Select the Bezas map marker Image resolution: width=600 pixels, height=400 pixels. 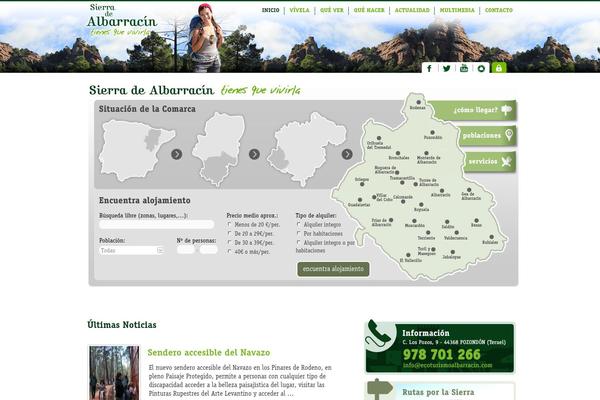(476, 220)
